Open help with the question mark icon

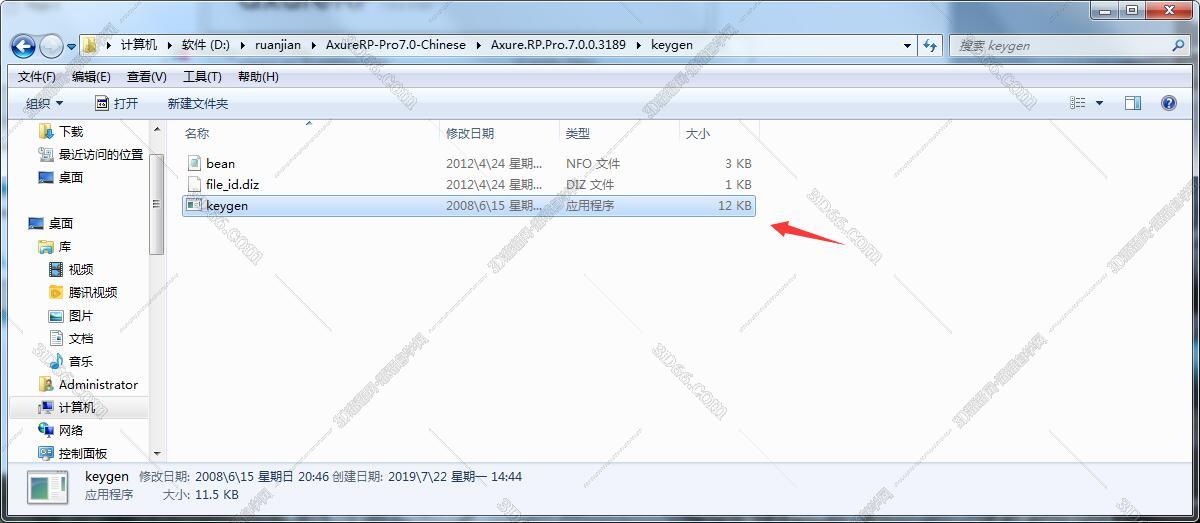tap(1168, 103)
